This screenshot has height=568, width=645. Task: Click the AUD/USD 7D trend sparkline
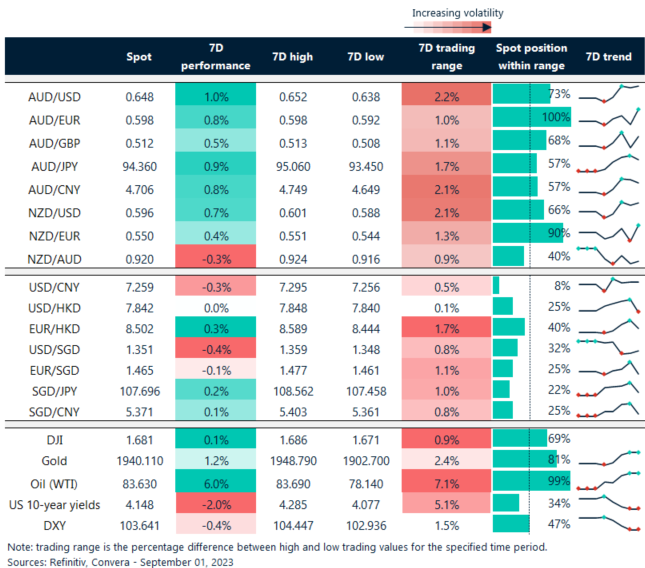608,94
